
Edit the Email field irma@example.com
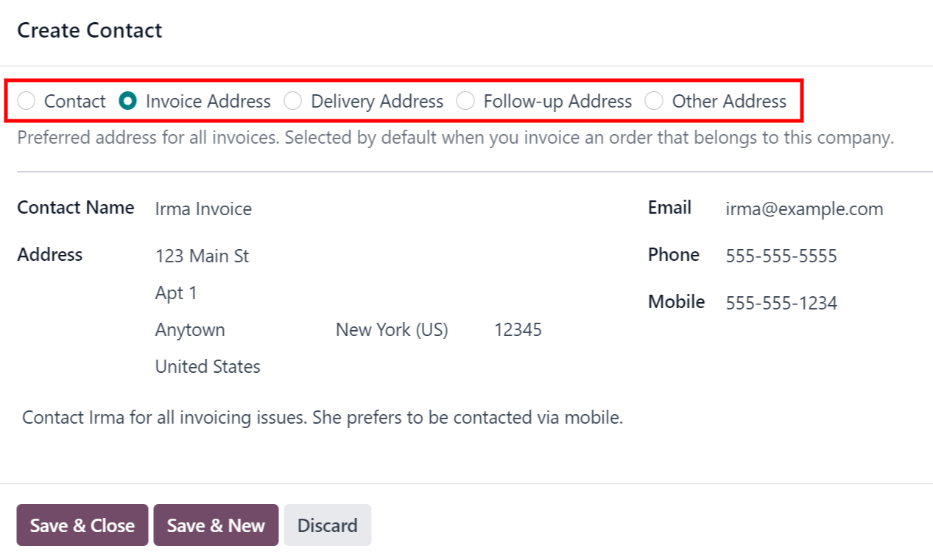click(x=804, y=209)
